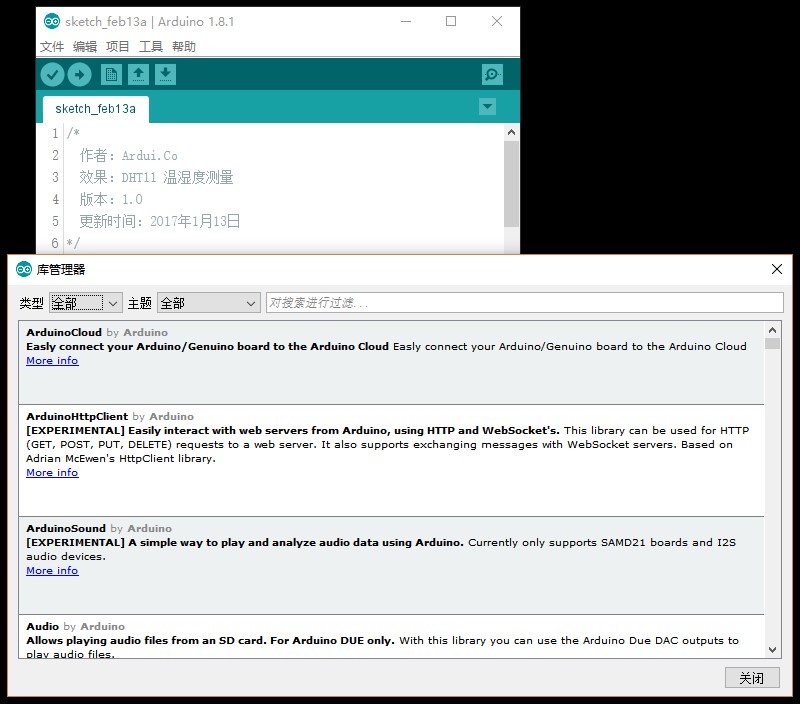Click the editor scrollbar up arrow
Screen dimensions: 800x704
(x=511, y=133)
